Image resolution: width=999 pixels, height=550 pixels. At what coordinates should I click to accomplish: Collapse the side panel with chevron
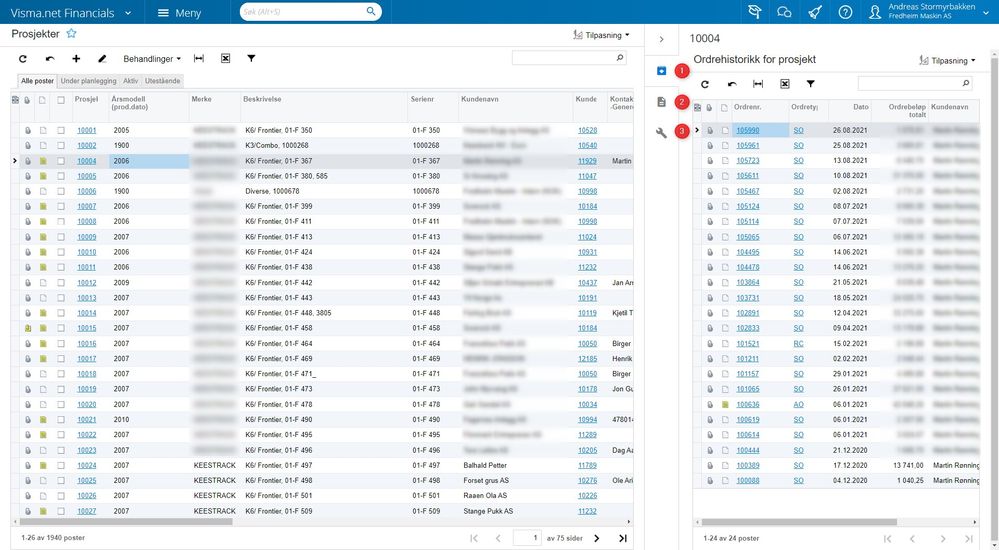[661, 39]
